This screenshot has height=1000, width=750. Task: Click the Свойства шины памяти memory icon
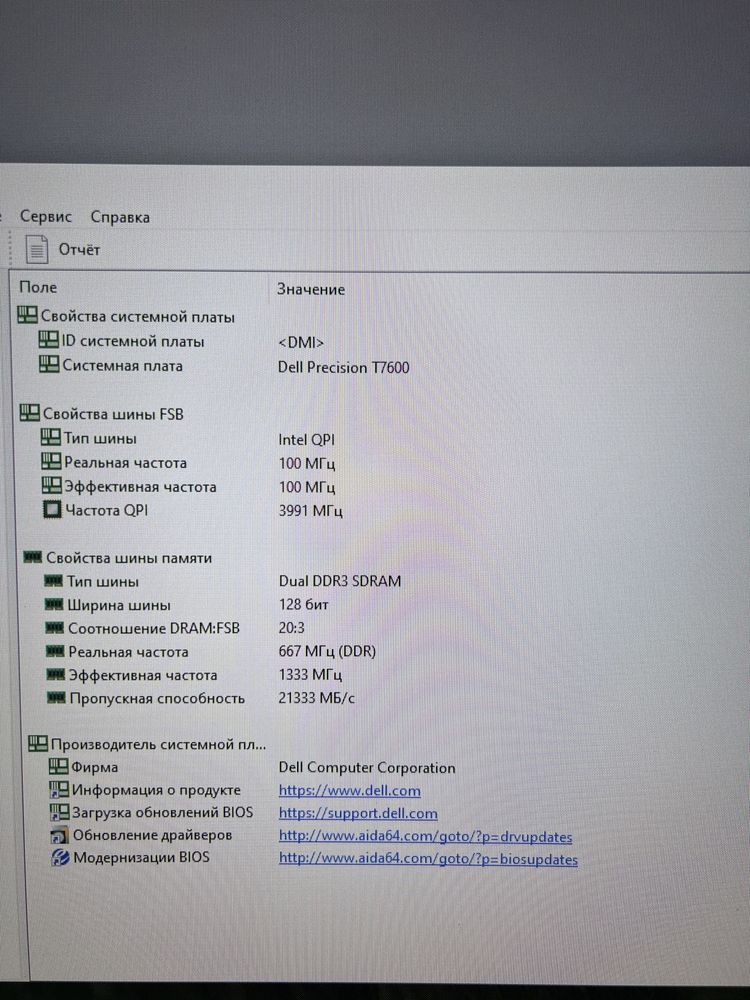[33, 557]
